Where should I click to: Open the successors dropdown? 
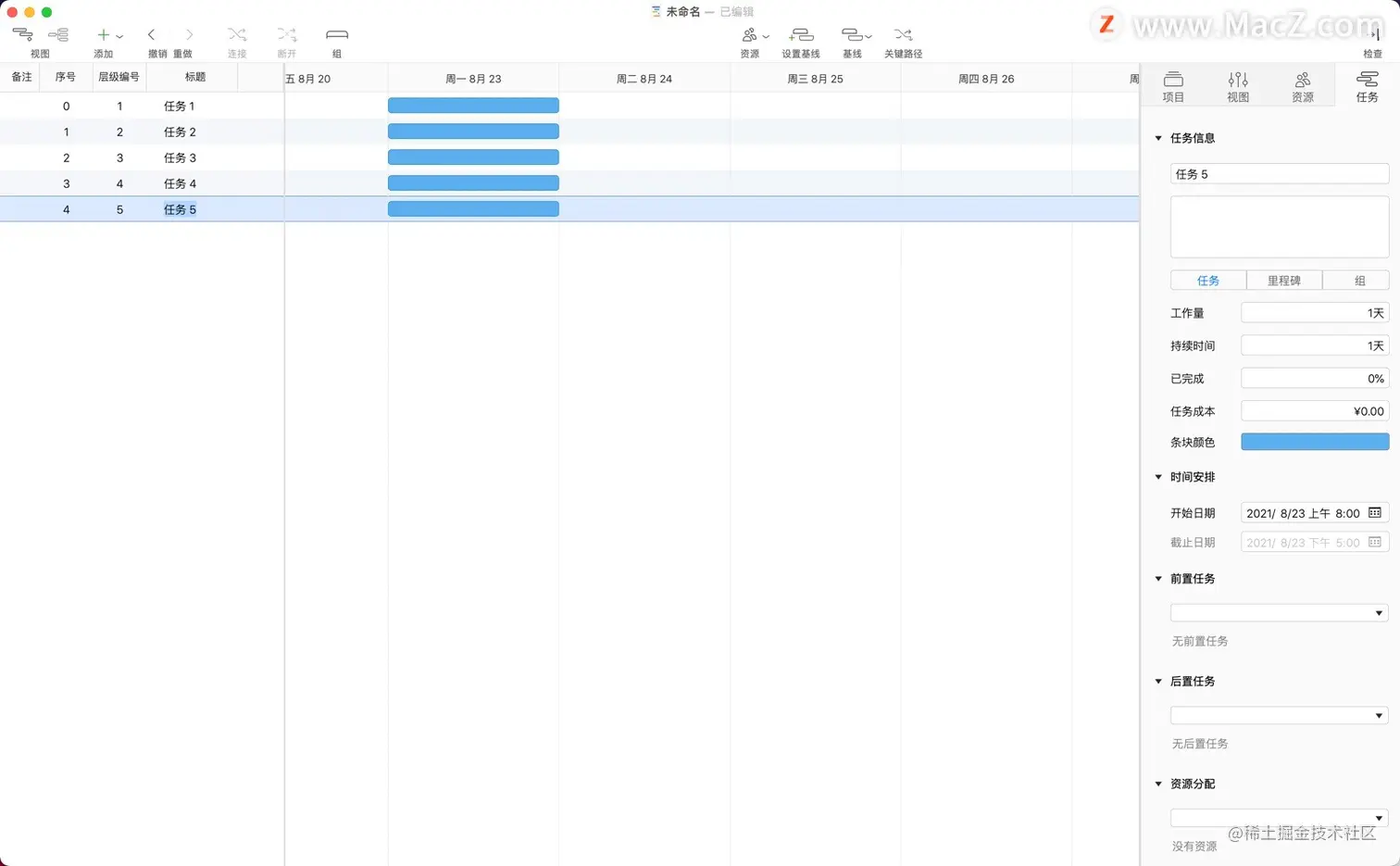coord(1280,715)
